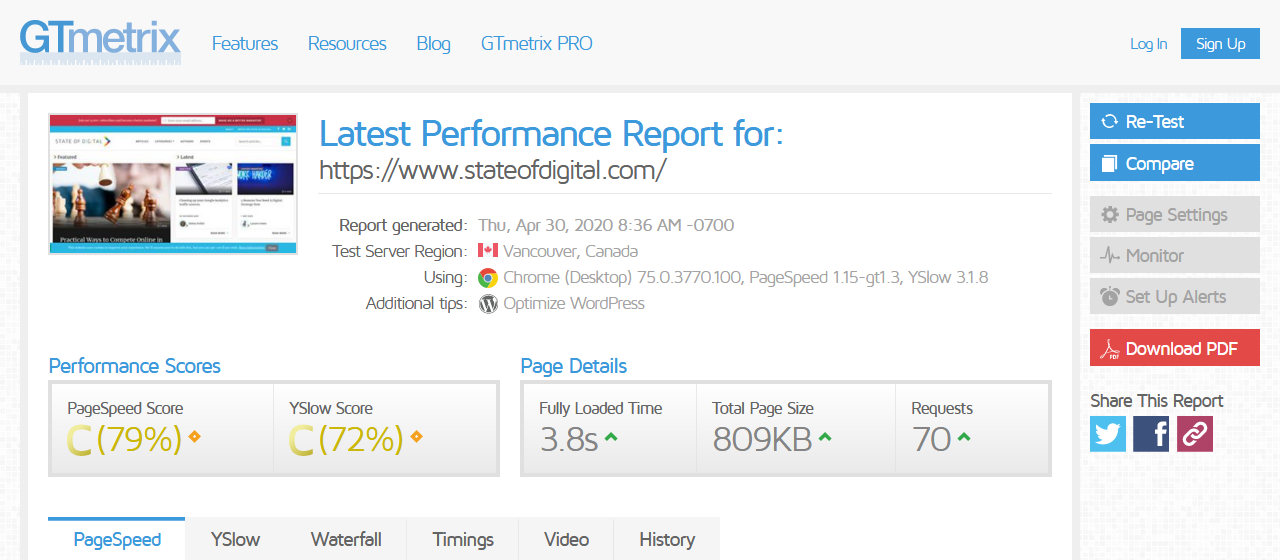This screenshot has height=560, width=1280.
Task: Open the Resources menu item
Action: click(x=347, y=44)
